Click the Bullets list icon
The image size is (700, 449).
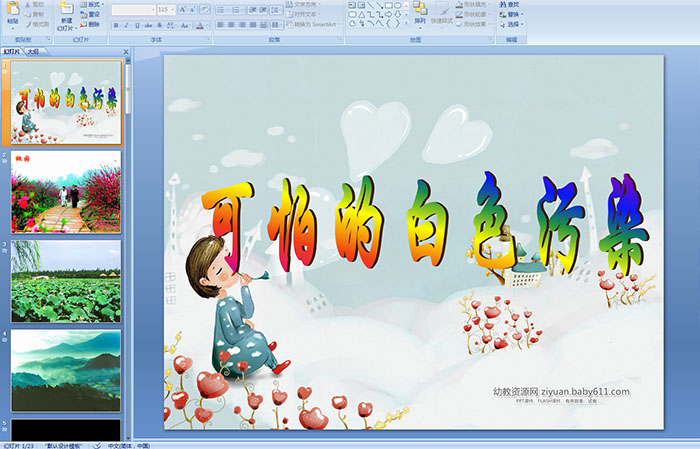click(221, 10)
